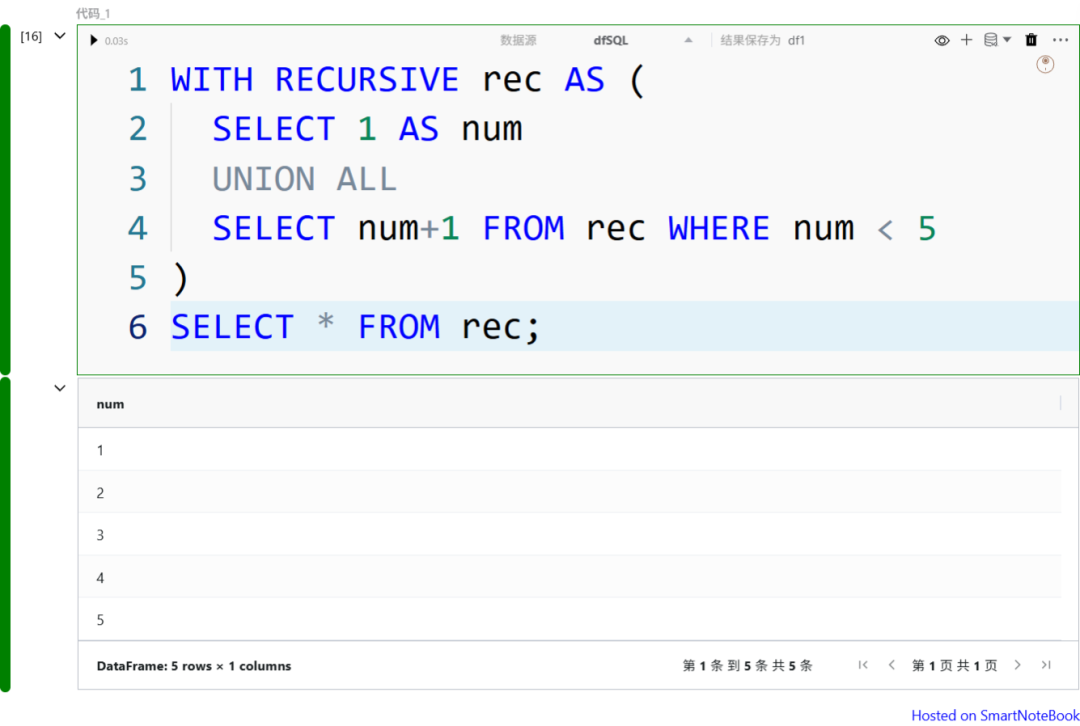The width and height of the screenshot is (1080, 726).
Task: Return to the first results page
Action: click(863, 664)
